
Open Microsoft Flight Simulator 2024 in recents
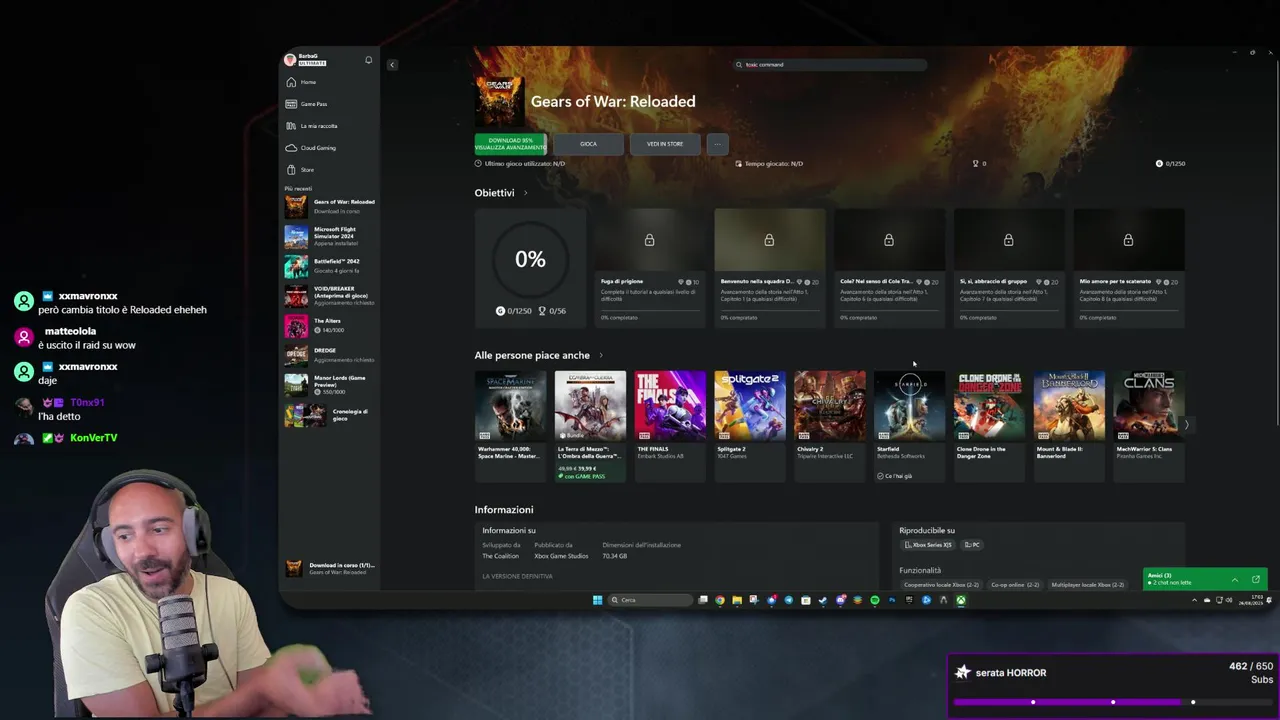click(330, 236)
